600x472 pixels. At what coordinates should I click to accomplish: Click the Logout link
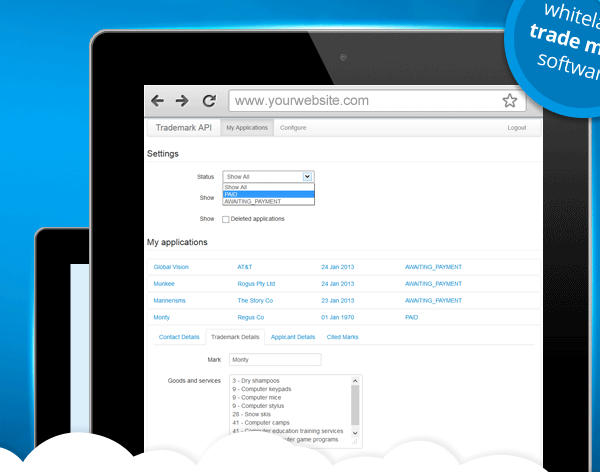(517, 128)
